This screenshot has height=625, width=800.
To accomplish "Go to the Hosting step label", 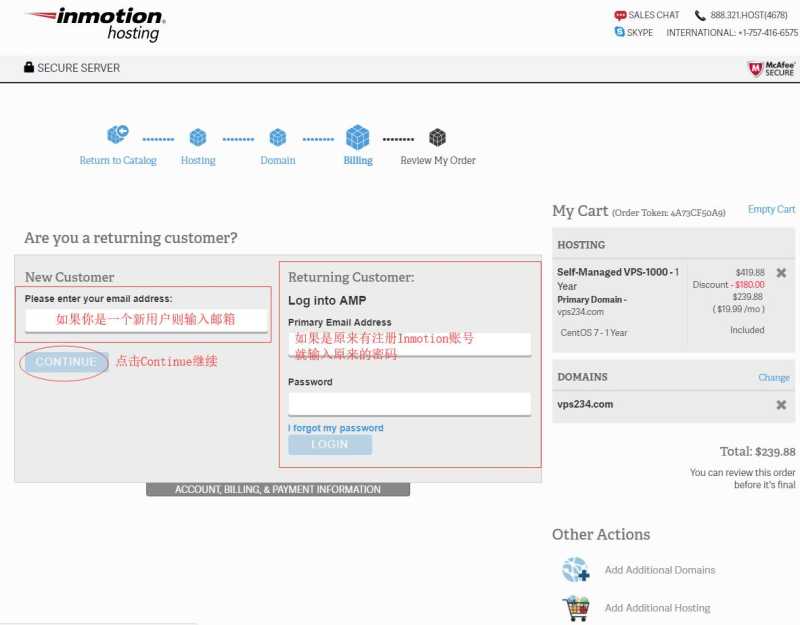I will click(198, 160).
